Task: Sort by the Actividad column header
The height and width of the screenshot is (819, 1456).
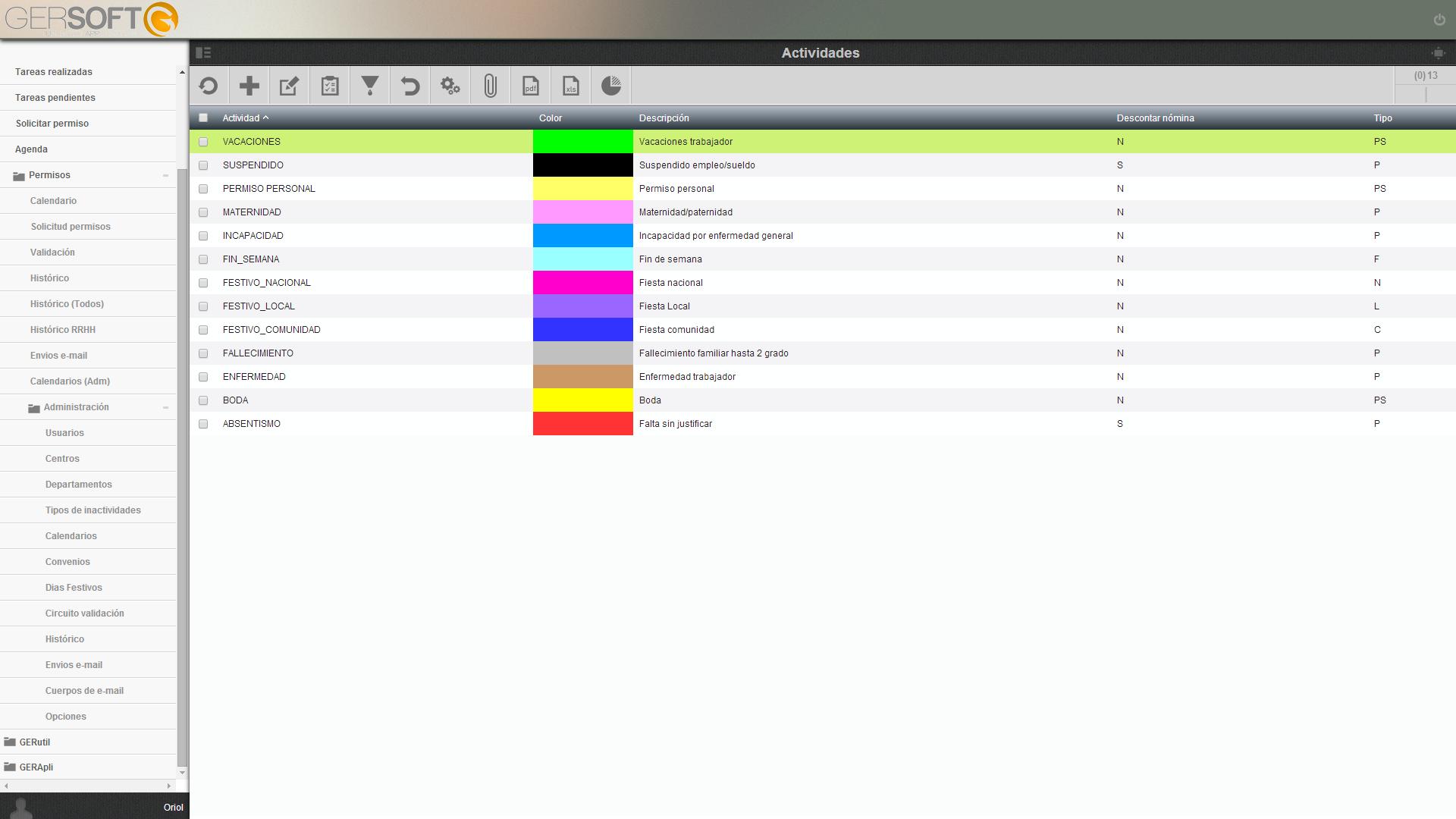Action: tap(245, 118)
